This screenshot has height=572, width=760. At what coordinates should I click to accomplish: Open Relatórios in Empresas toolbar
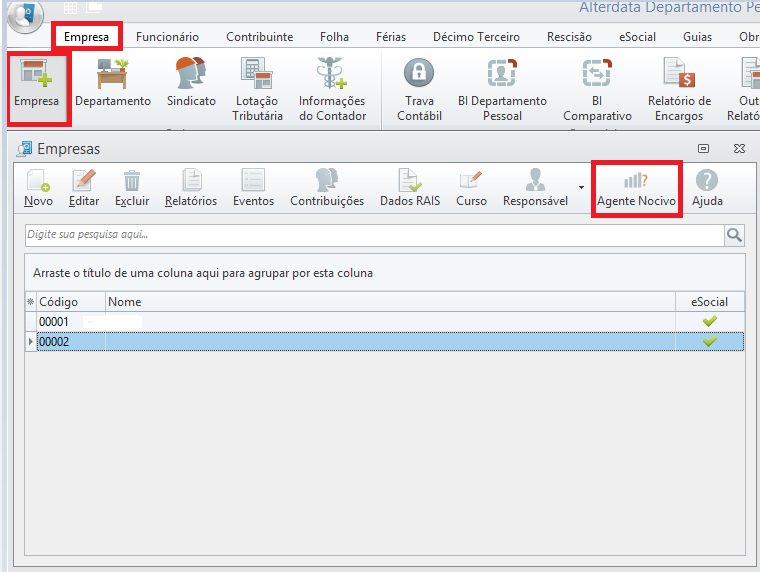click(x=191, y=188)
